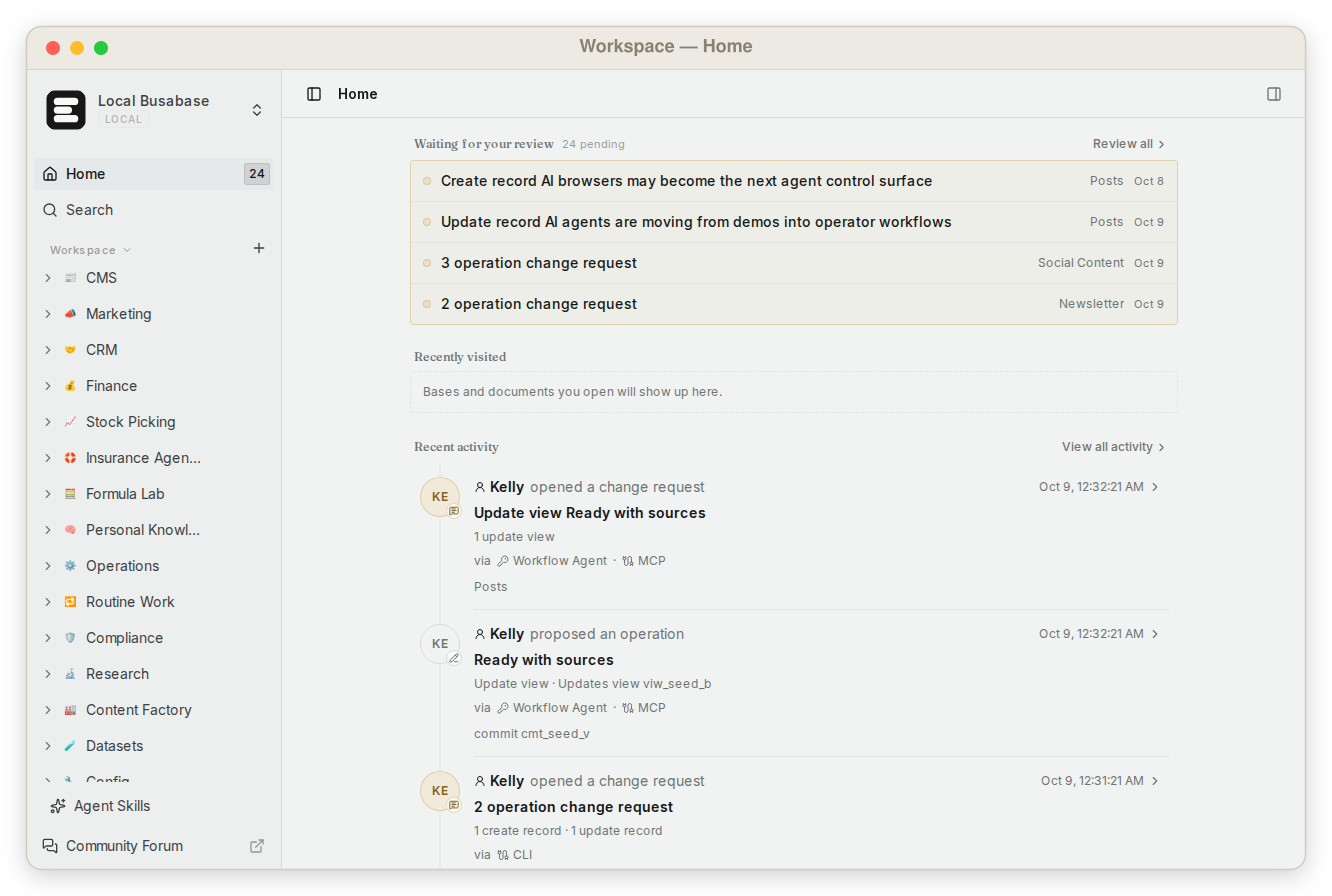Open the Ready with sources proposed operation

[544, 660]
